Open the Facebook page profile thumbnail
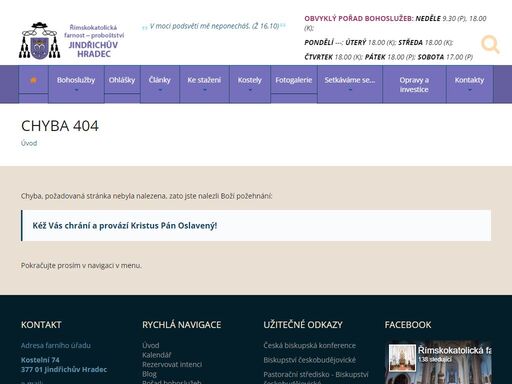The image size is (512, 384). [x=402, y=358]
